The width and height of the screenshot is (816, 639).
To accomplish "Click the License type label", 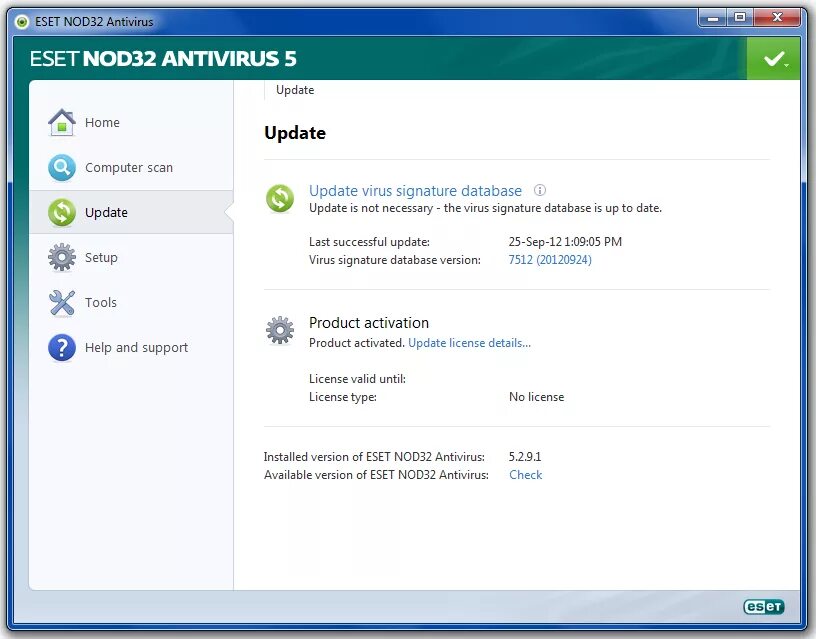I will click(343, 397).
